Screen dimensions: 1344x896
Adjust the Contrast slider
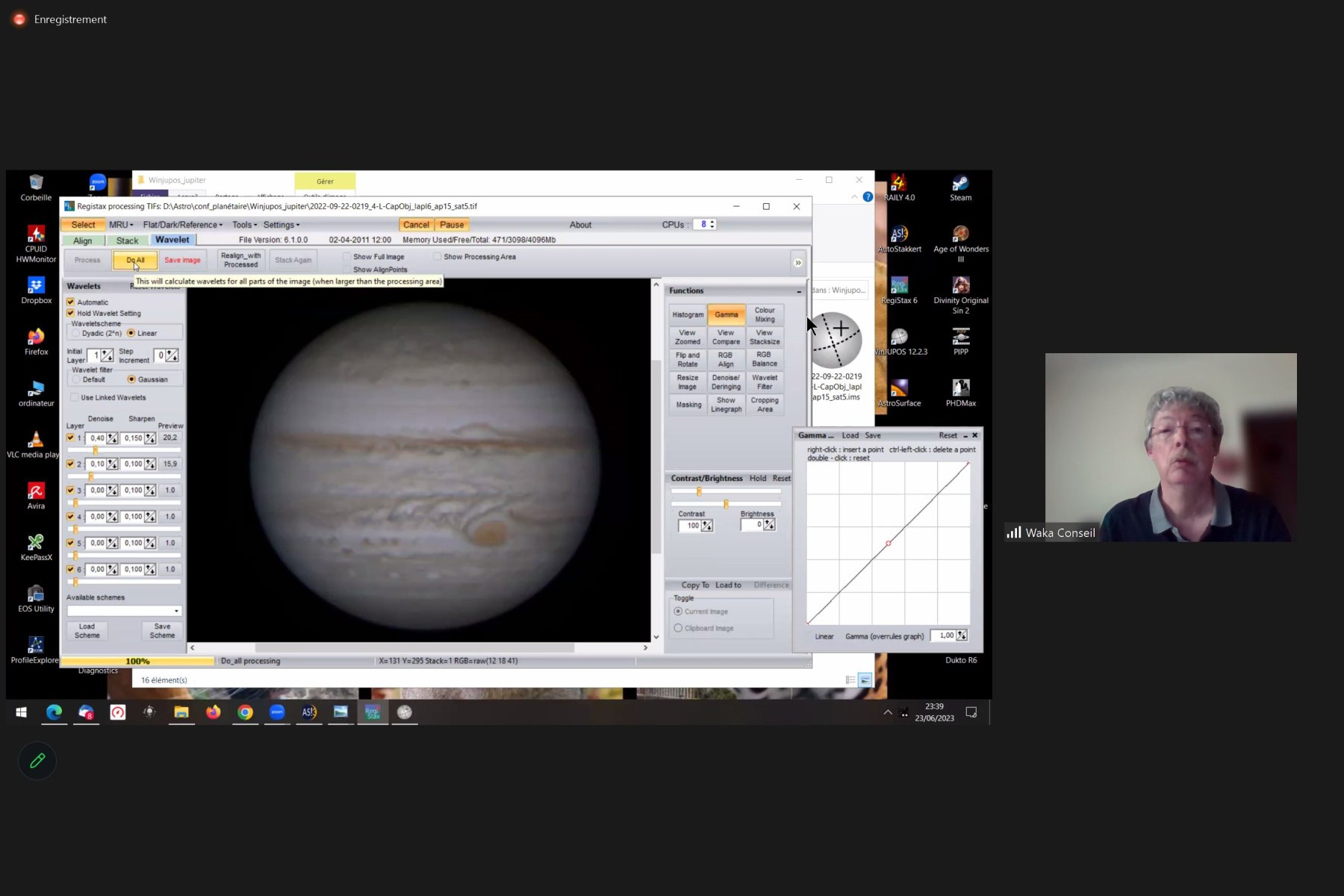click(726, 491)
